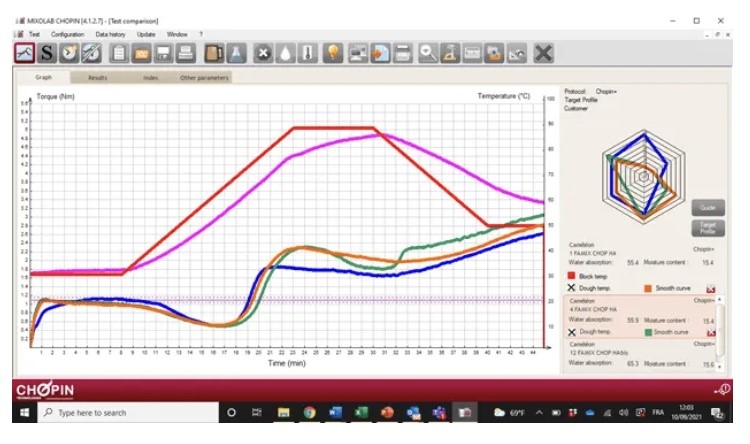Open the Other parameters tab

pos(204,77)
